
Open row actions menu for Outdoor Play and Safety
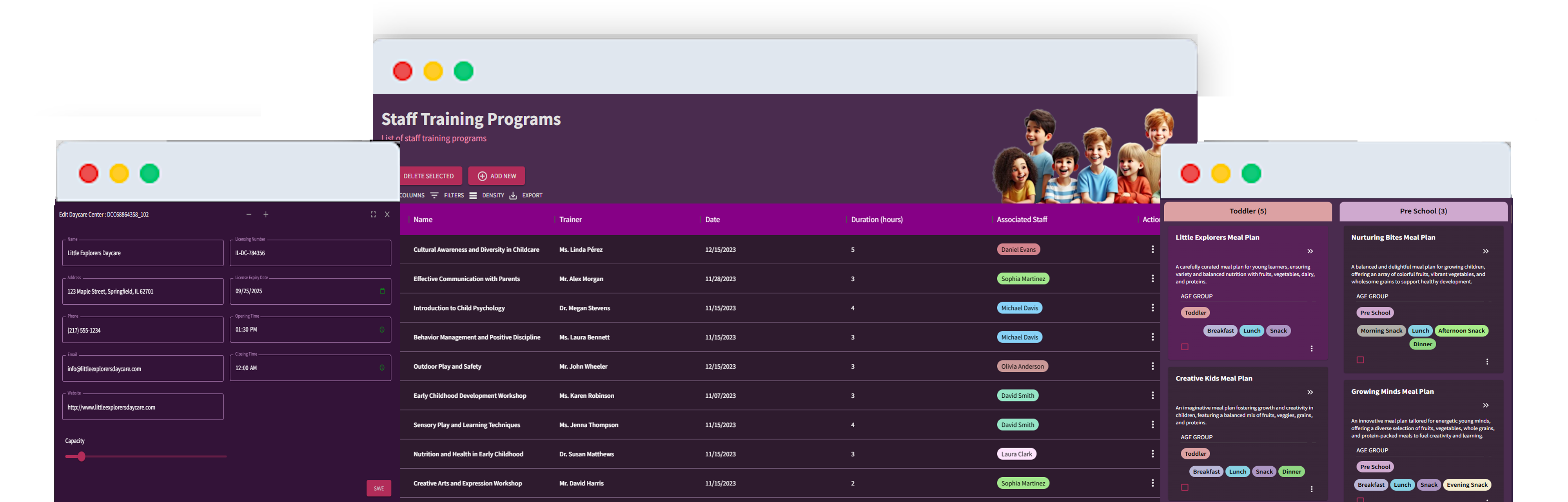(x=1152, y=366)
